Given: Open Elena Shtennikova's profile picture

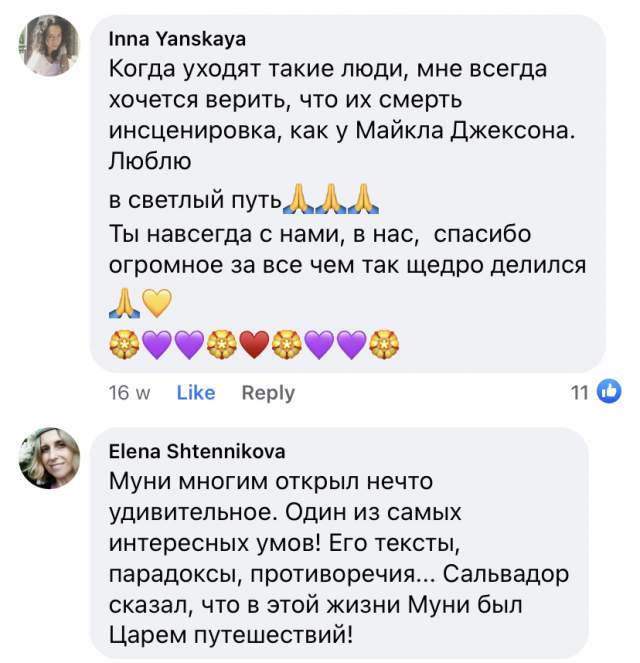Looking at the screenshot, I should tap(50, 459).
